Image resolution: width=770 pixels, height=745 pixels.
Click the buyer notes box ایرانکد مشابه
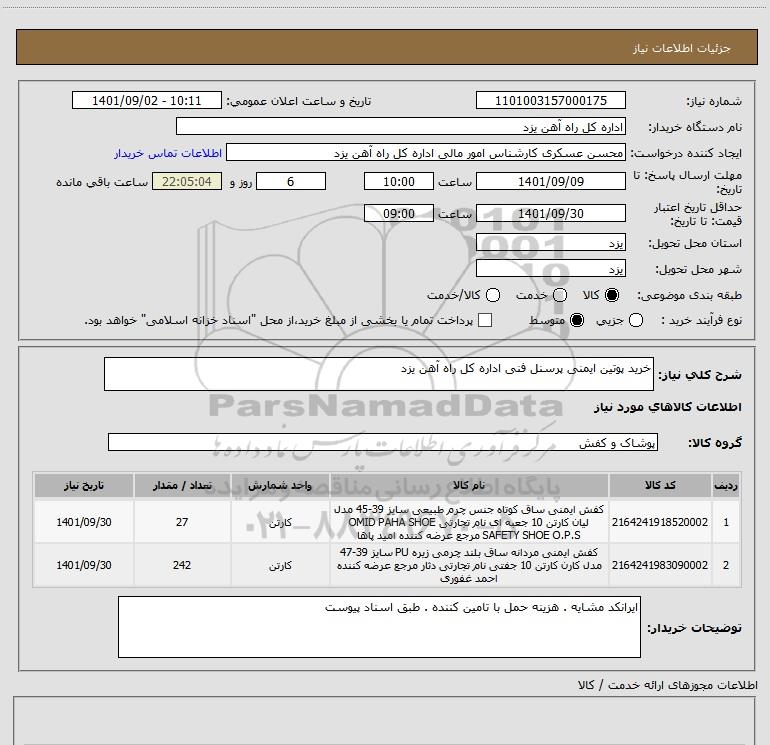coord(379,627)
